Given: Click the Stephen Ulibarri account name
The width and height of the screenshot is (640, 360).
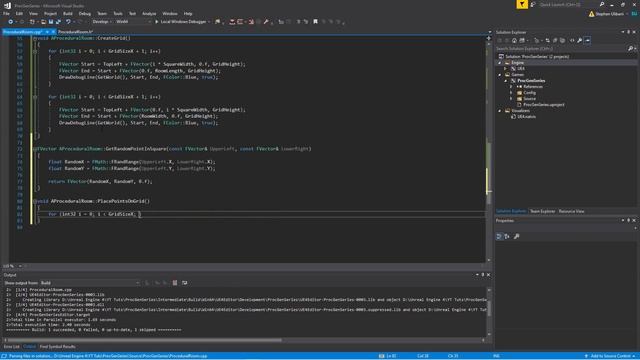Looking at the screenshot, I should [609, 14].
